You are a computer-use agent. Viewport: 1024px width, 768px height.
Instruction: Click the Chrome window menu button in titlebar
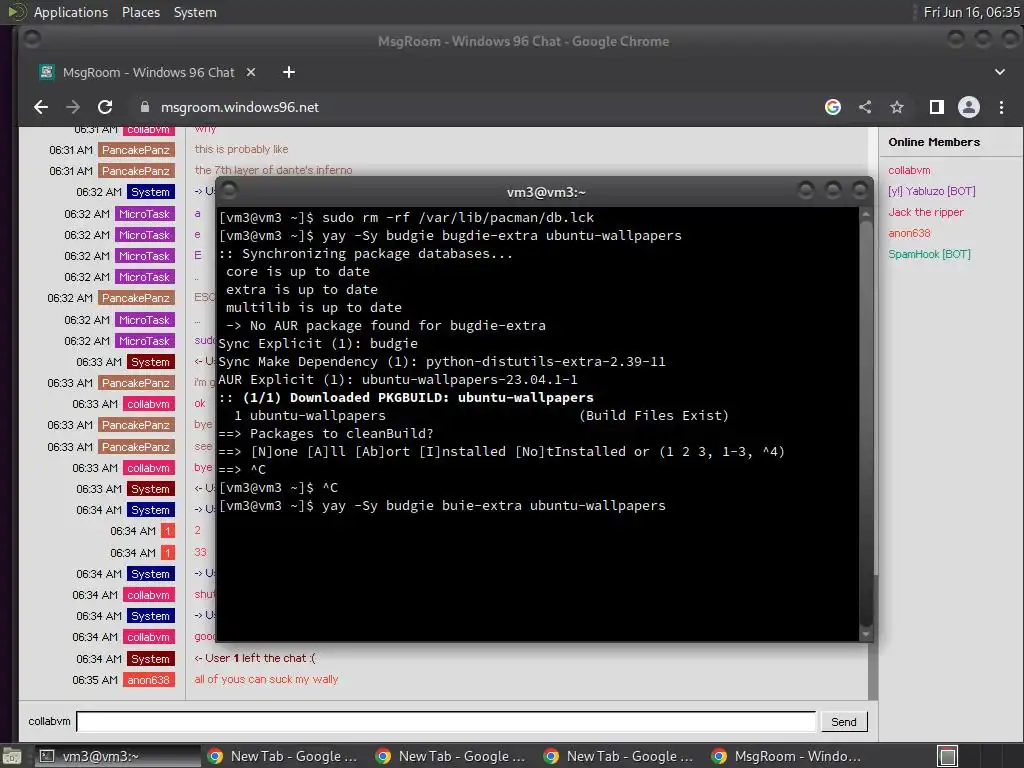coord(31,40)
